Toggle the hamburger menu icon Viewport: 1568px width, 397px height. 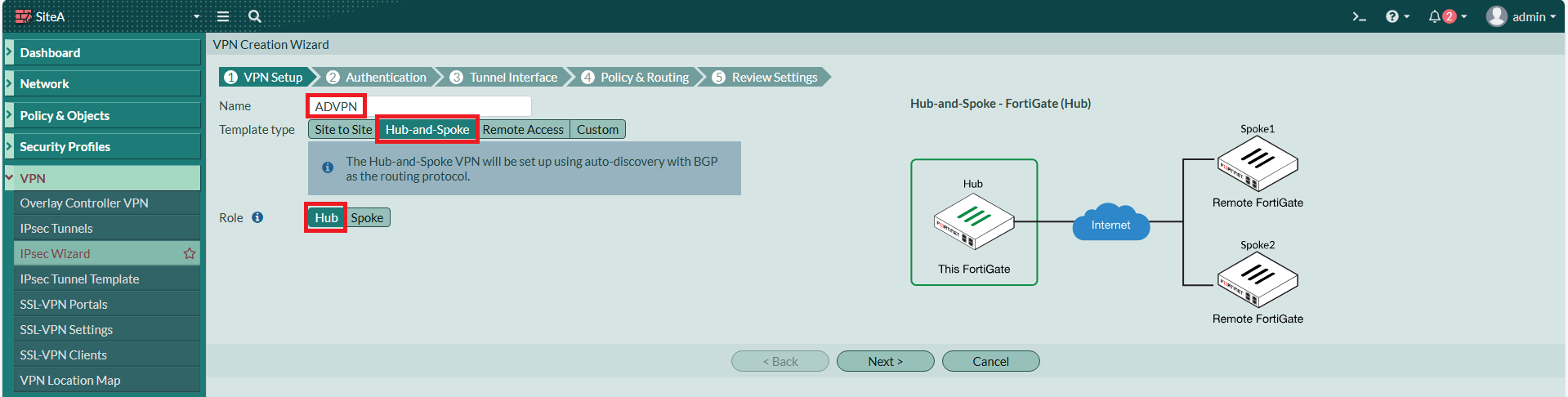pyautogui.click(x=222, y=16)
